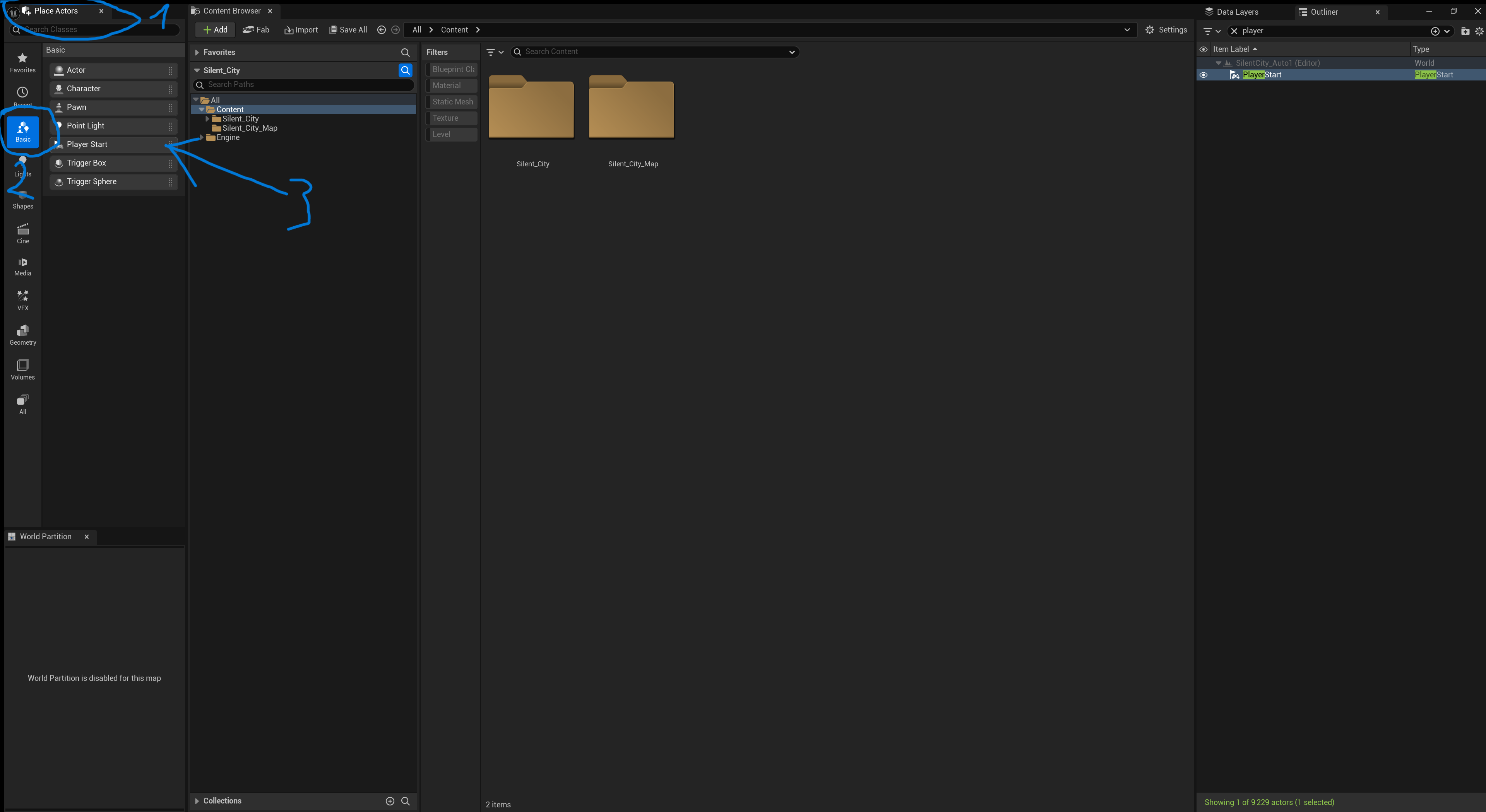
Task: Click the Save All button
Action: [x=348, y=30]
